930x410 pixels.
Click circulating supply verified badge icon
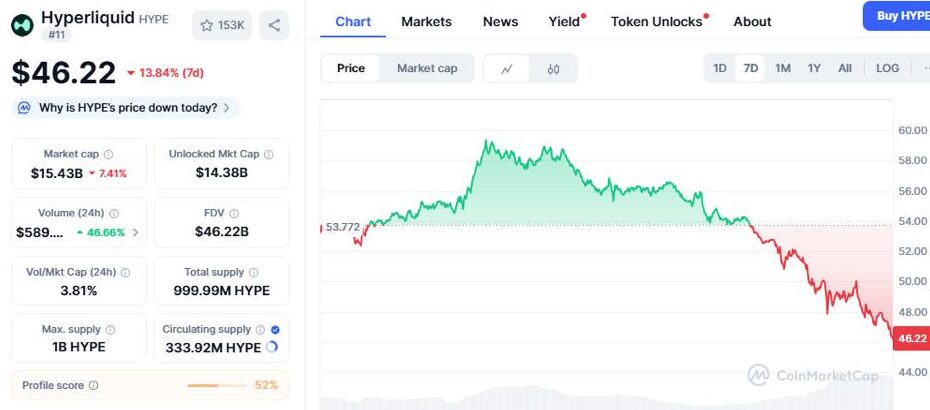tap(275, 329)
